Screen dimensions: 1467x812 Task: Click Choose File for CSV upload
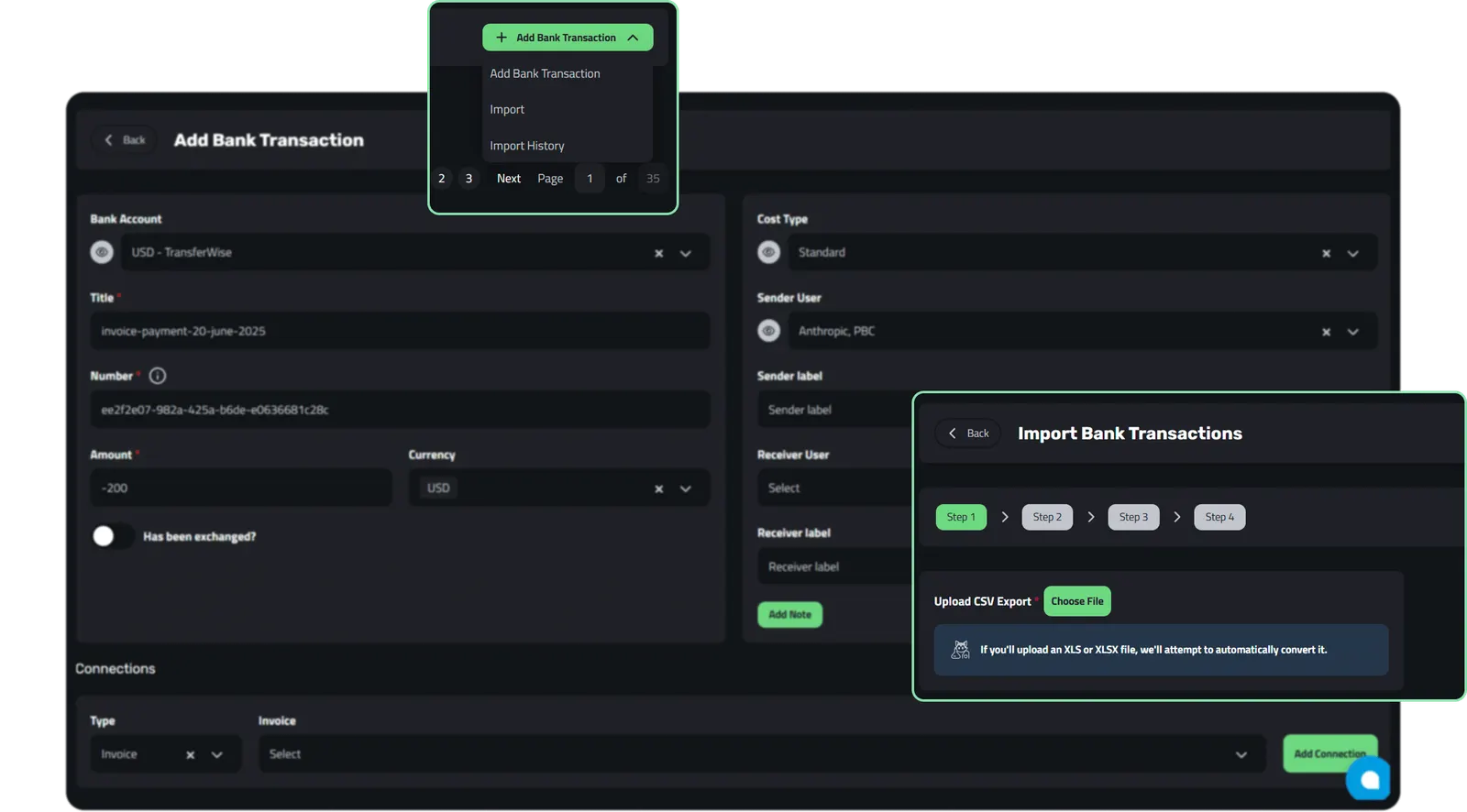click(x=1077, y=601)
